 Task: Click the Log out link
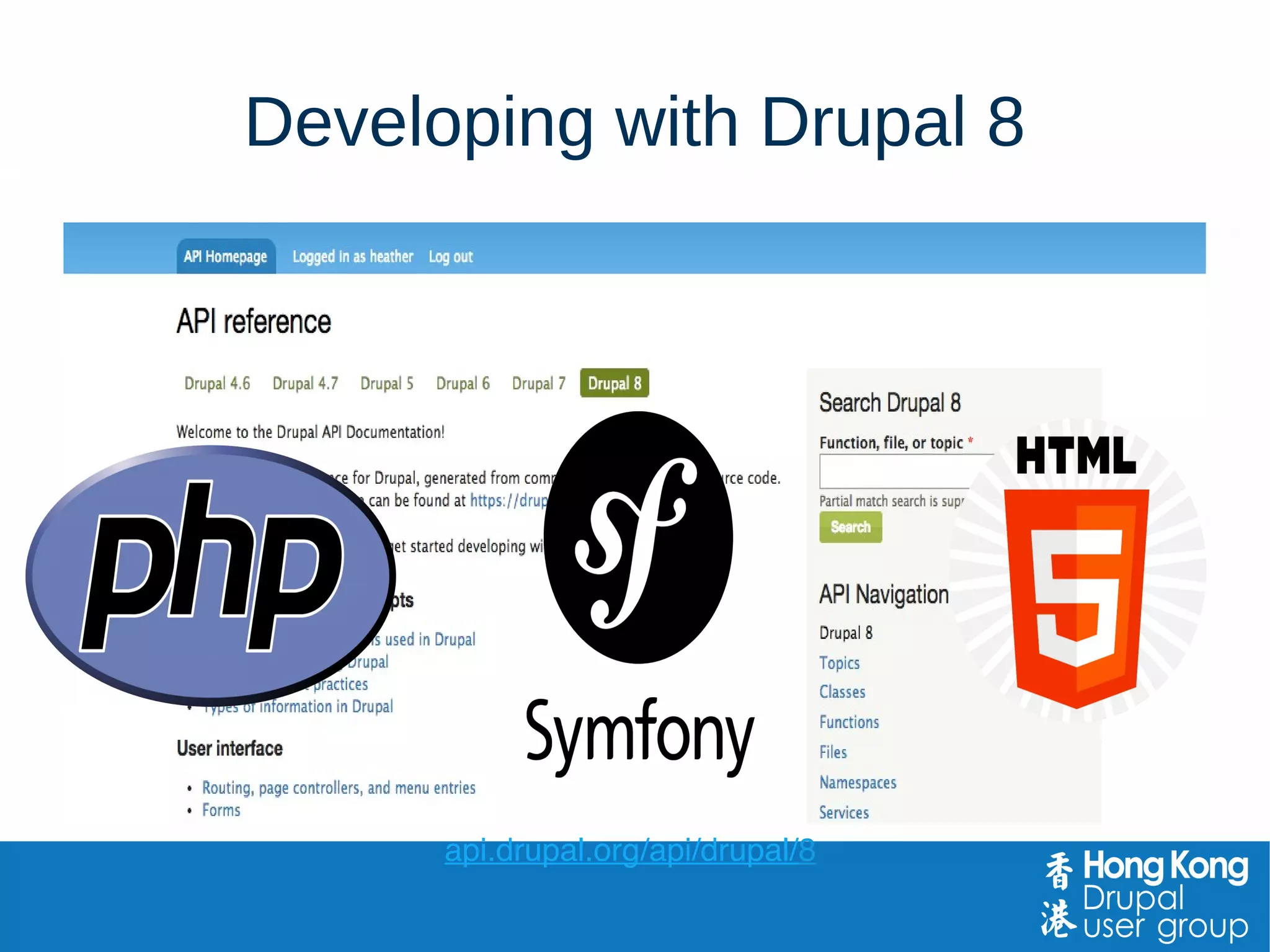click(451, 257)
